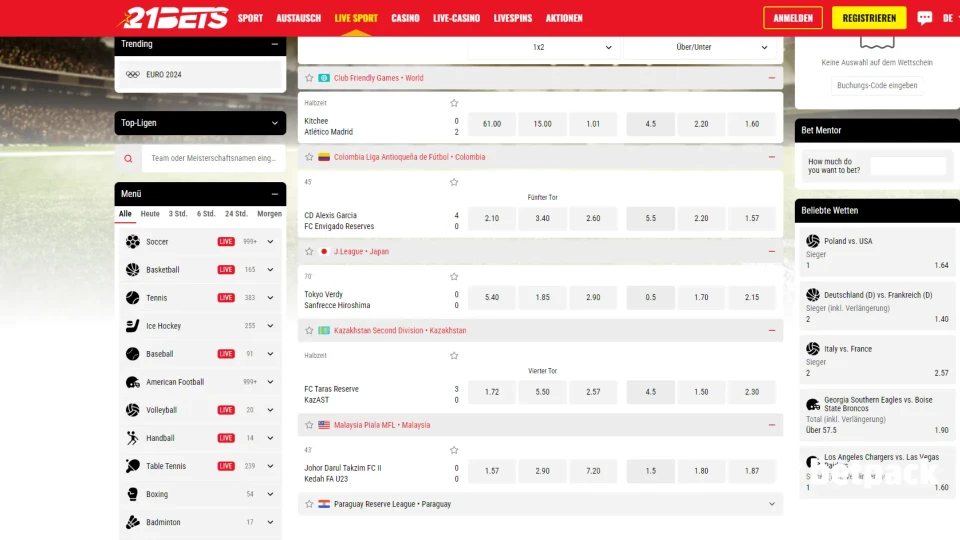
Task: Open the DE language selector
Action: click(x=950, y=18)
